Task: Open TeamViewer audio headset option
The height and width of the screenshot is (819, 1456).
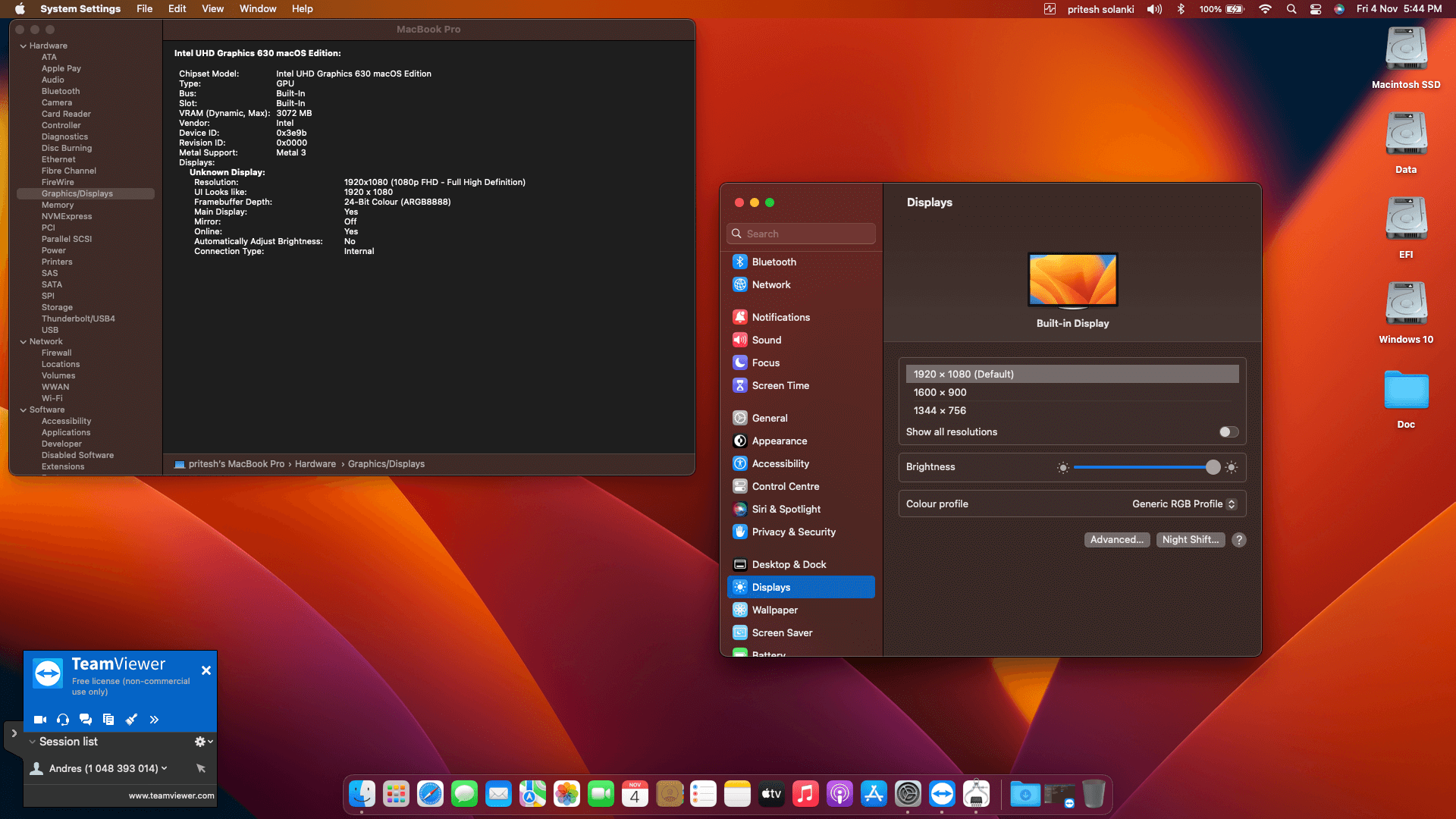Action: [63, 720]
